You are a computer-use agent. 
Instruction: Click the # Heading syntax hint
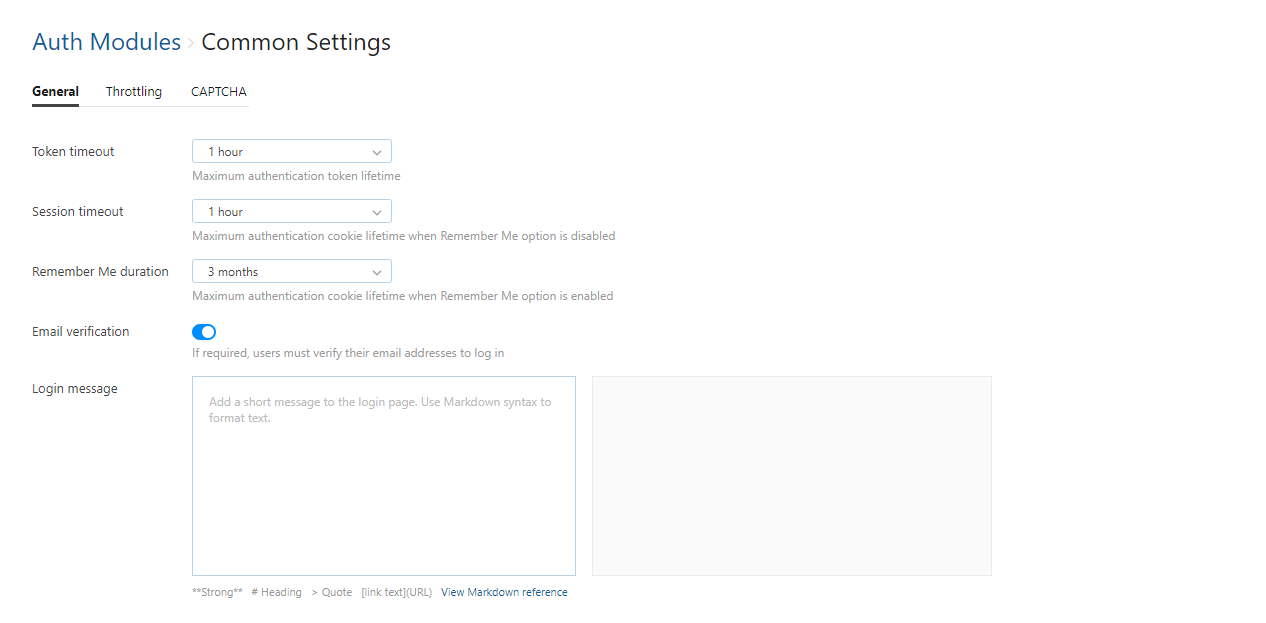(x=276, y=592)
